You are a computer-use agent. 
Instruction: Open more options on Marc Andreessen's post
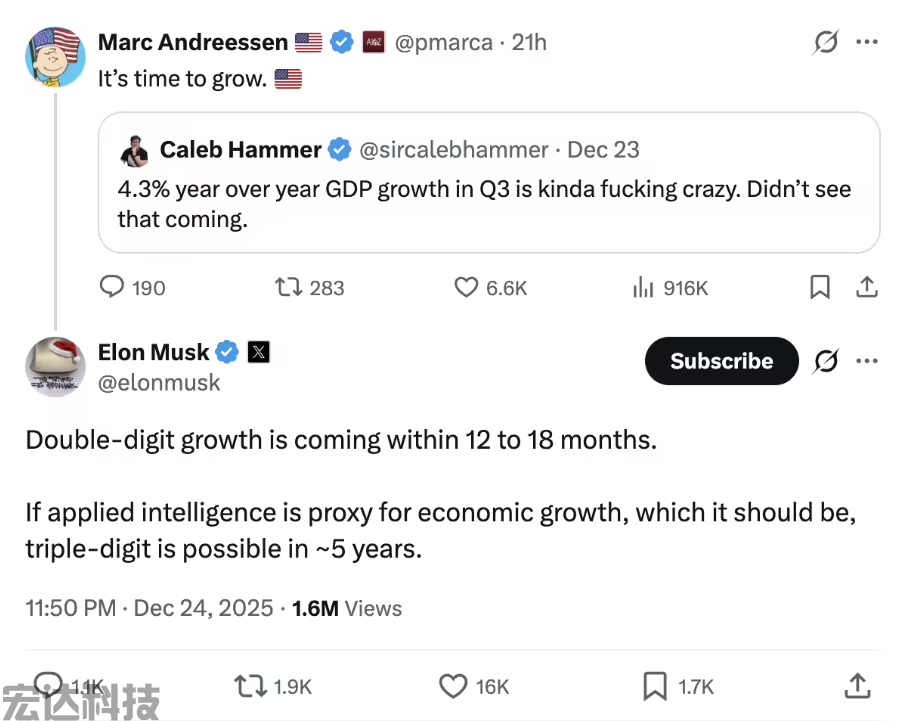pos(867,42)
